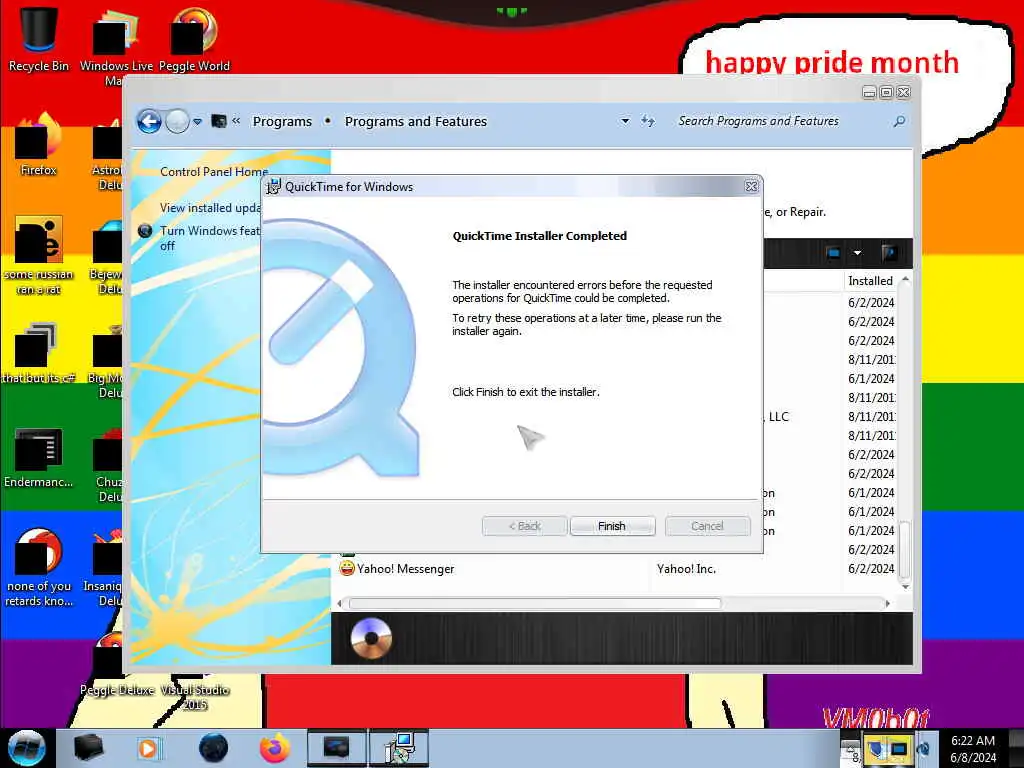Click the horizontal scrollbar thumb under program list
This screenshot has width=1024, height=768.
pos(535,603)
